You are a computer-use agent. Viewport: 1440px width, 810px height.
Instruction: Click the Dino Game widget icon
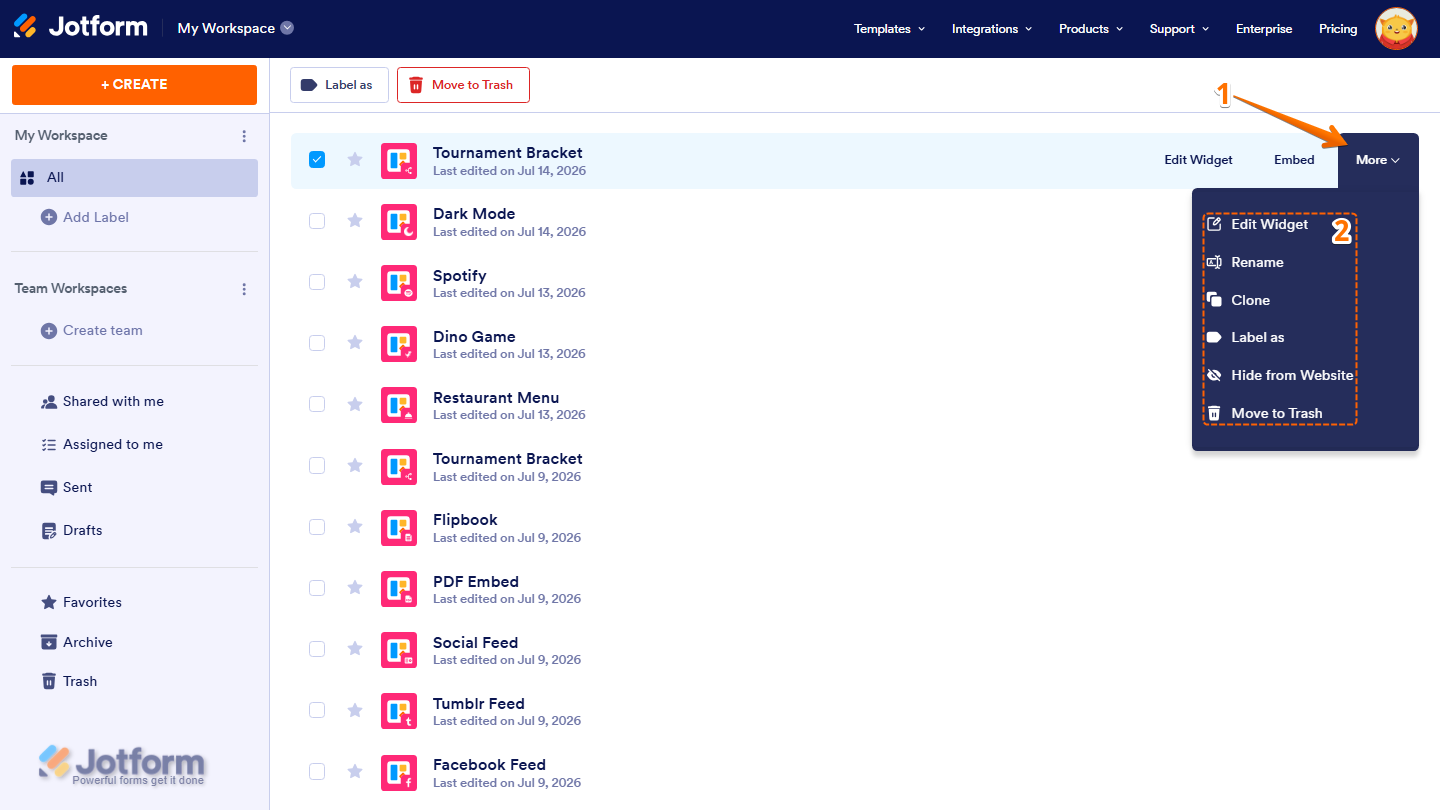399,344
